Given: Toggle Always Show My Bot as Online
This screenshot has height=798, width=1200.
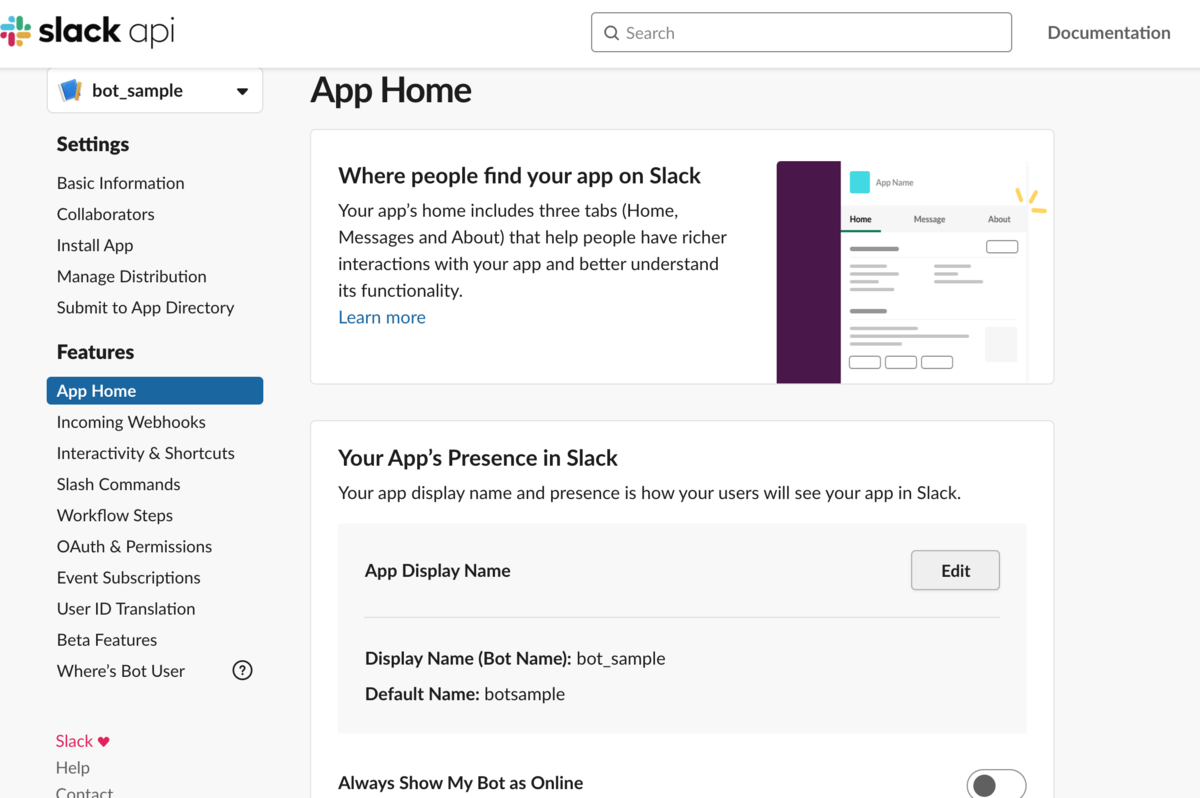Looking at the screenshot, I should coord(996,785).
